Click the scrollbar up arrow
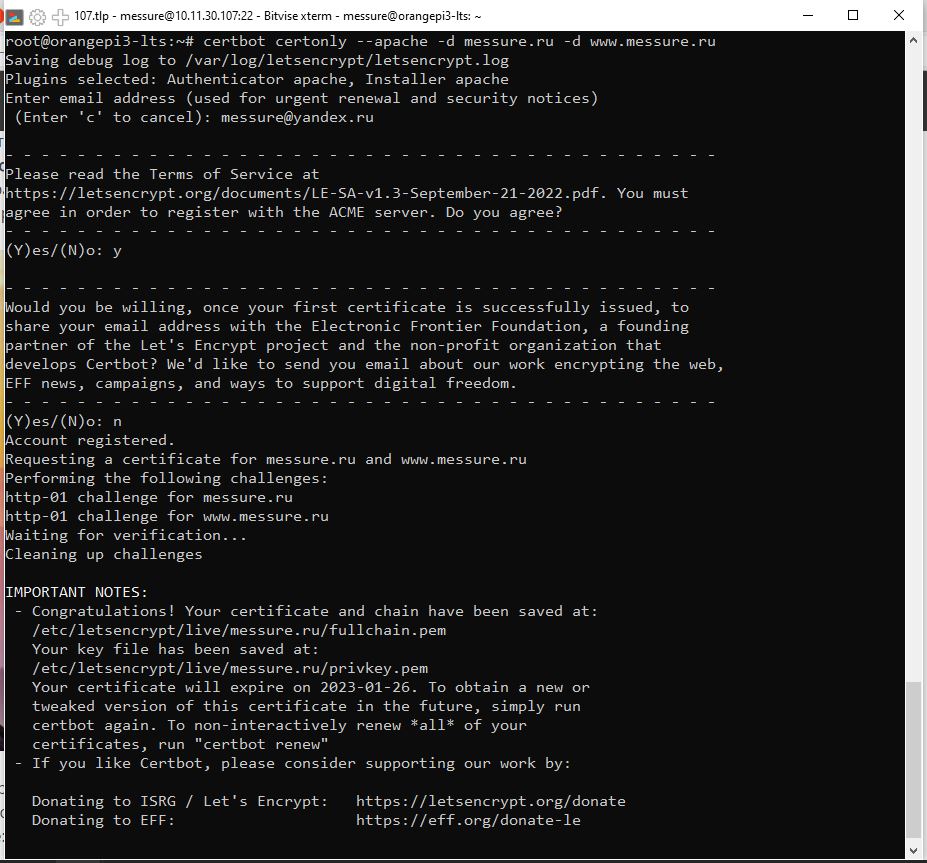Image resolution: width=927 pixels, height=863 pixels. [913, 40]
